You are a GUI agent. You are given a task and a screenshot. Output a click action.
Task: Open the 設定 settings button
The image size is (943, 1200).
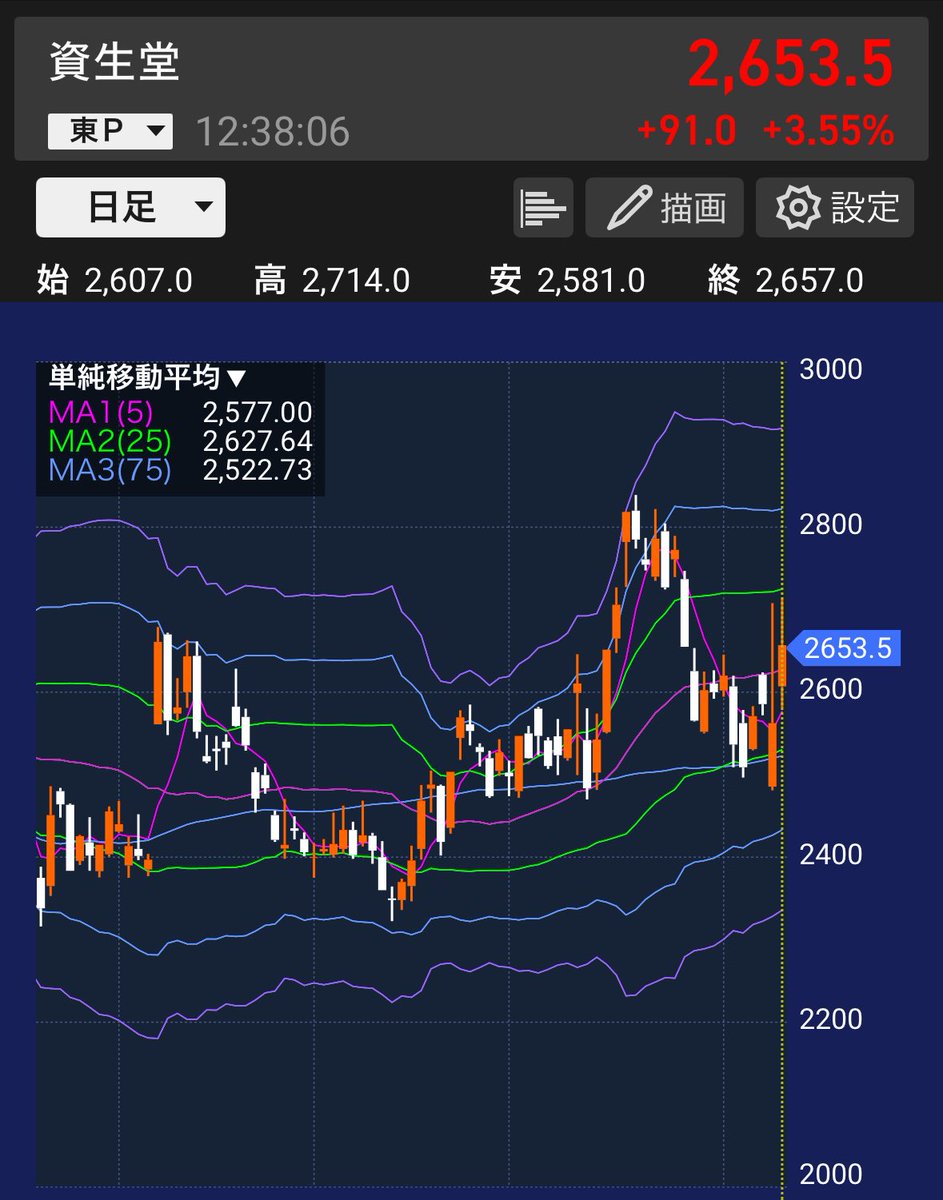[835, 208]
